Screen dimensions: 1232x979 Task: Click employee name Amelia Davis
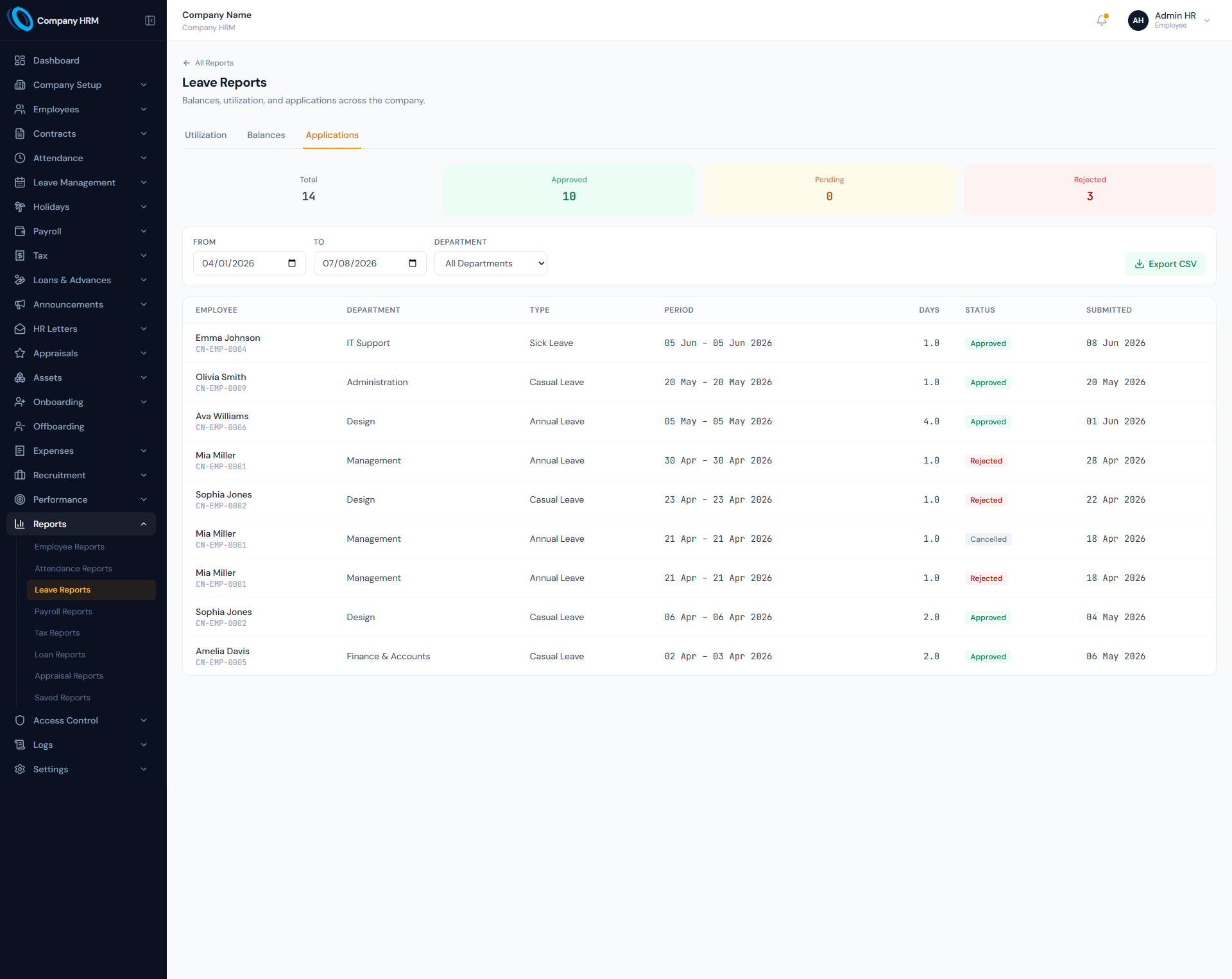tap(223, 651)
